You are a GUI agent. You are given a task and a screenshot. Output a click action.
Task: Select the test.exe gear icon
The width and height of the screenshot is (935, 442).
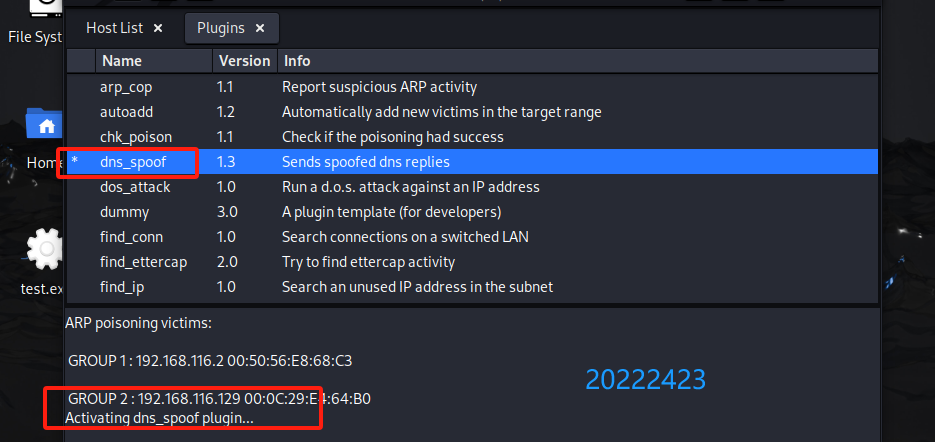(45, 250)
